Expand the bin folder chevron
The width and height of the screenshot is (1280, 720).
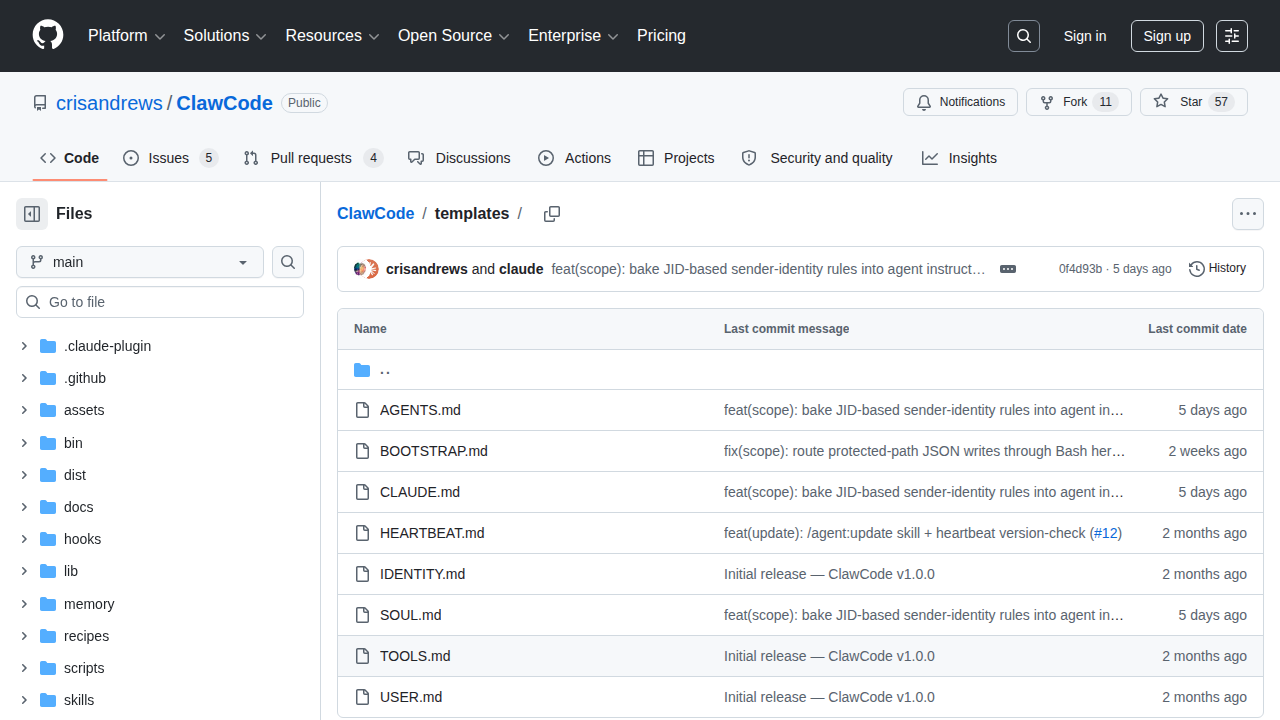tap(24, 443)
